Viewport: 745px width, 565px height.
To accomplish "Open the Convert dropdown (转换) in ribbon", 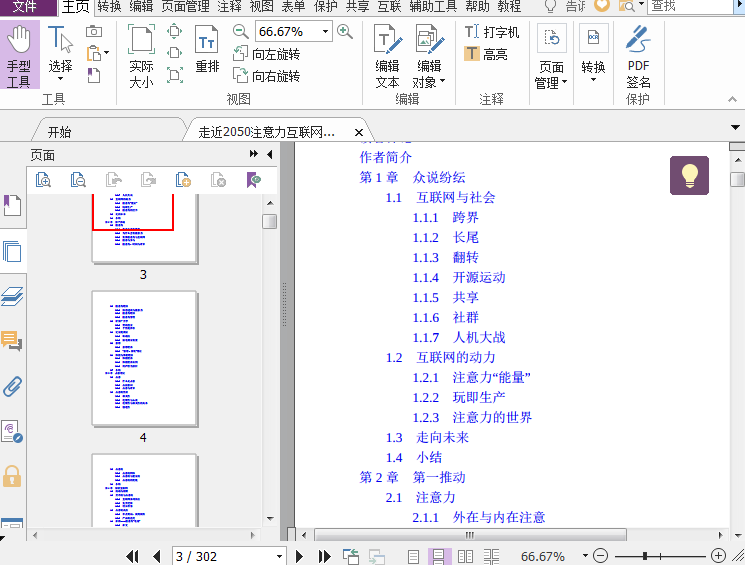I will point(593,53).
